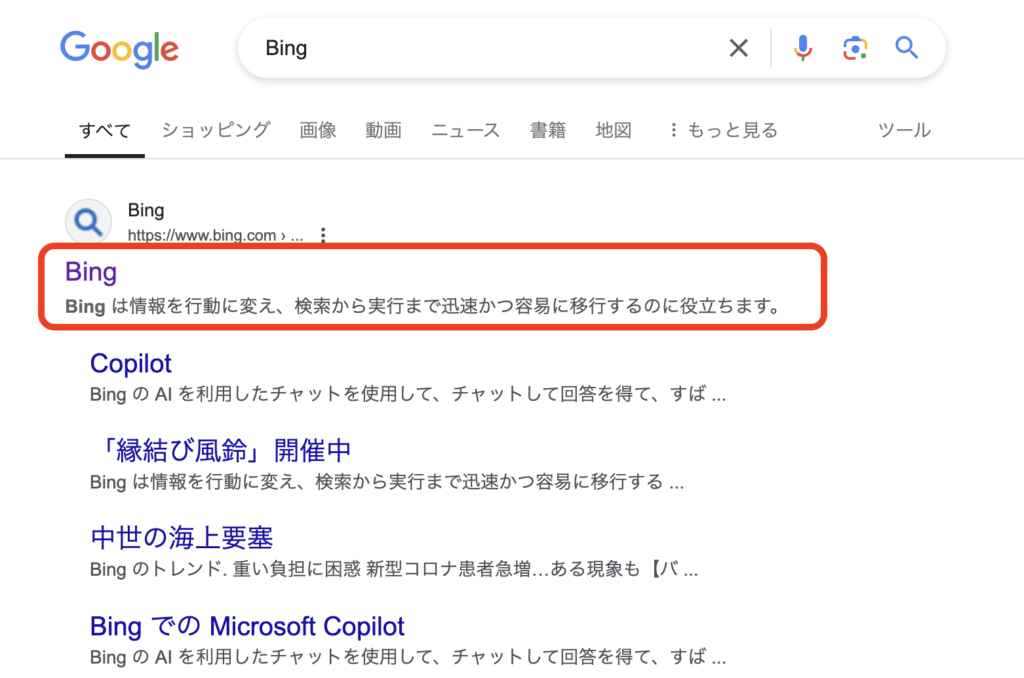
Task: Start voice search with microphone icon
Action: pyautogui.click(x=802, y=48)
